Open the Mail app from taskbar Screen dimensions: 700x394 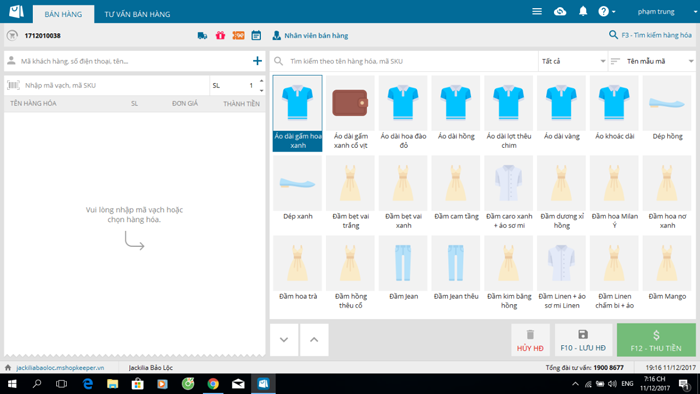coord(238,384)
